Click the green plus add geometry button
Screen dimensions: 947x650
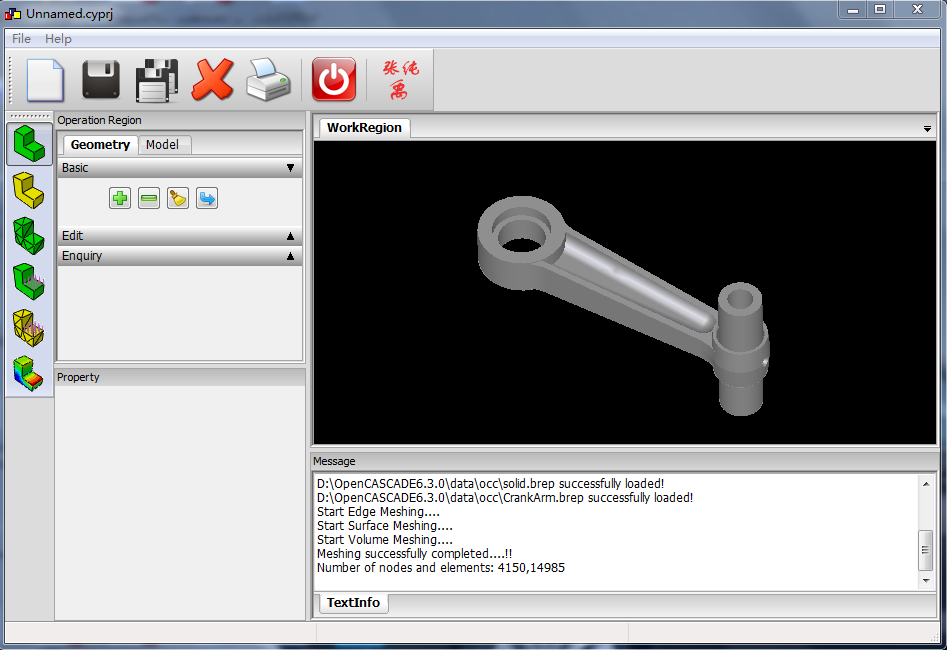click(120, 198)
